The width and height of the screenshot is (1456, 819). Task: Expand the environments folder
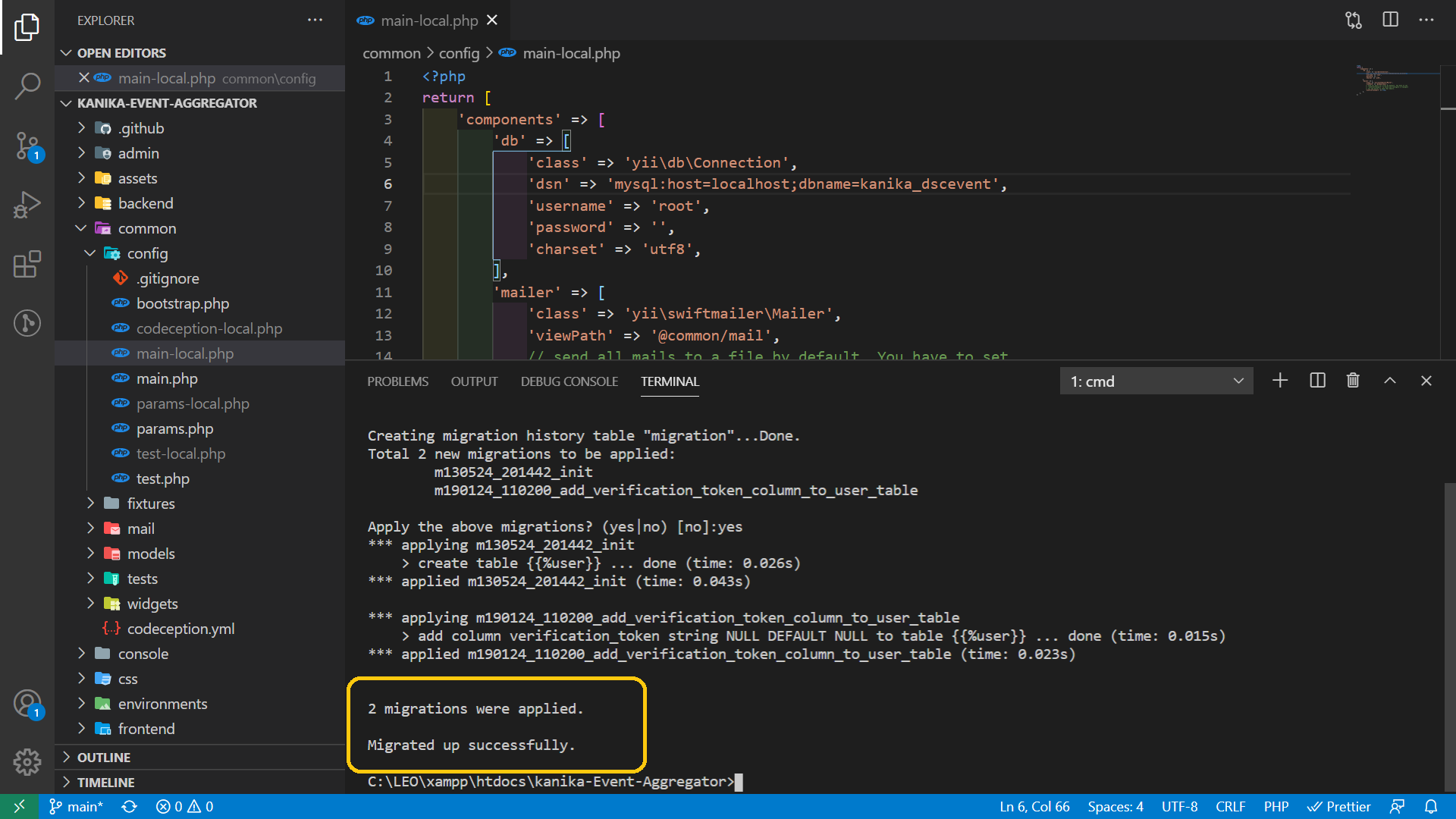coord(200,704)
